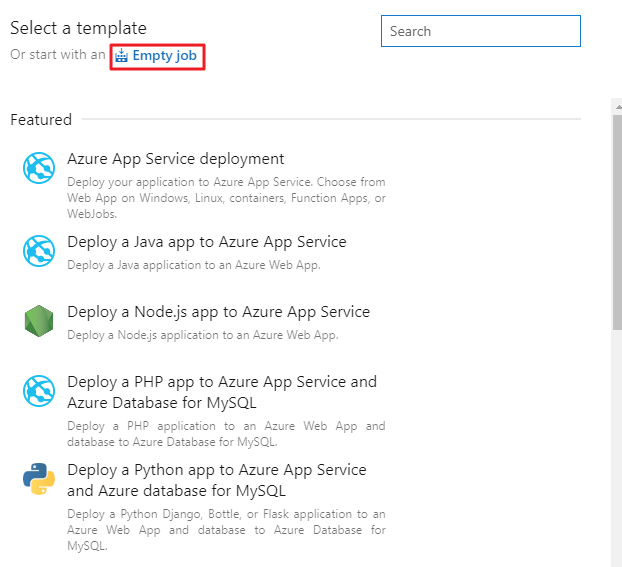Pick the PHP app with MySQL template title

pos(222,392)
